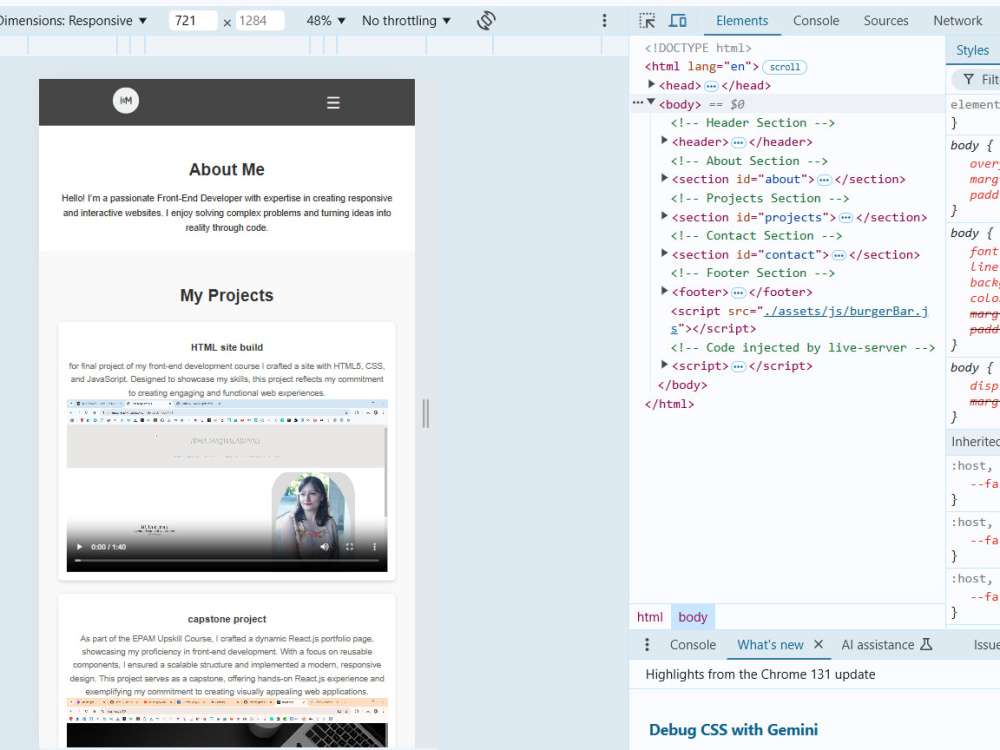Select the DOCTYPE html line
This screenshot has width=1000, height=750.
click(698, 48)
